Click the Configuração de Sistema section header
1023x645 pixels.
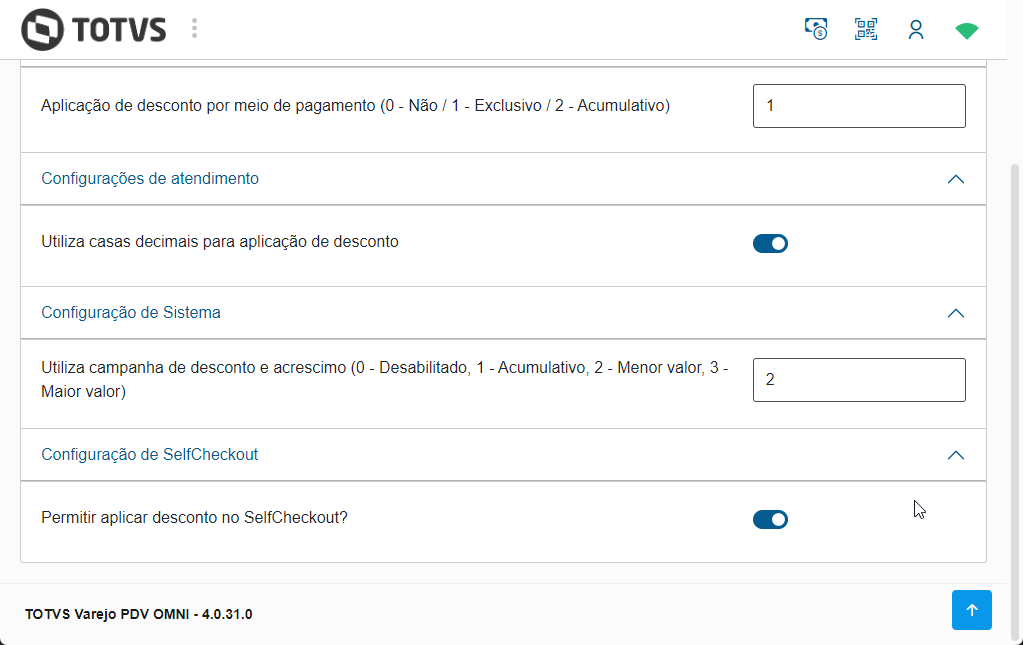coord(131,312)
